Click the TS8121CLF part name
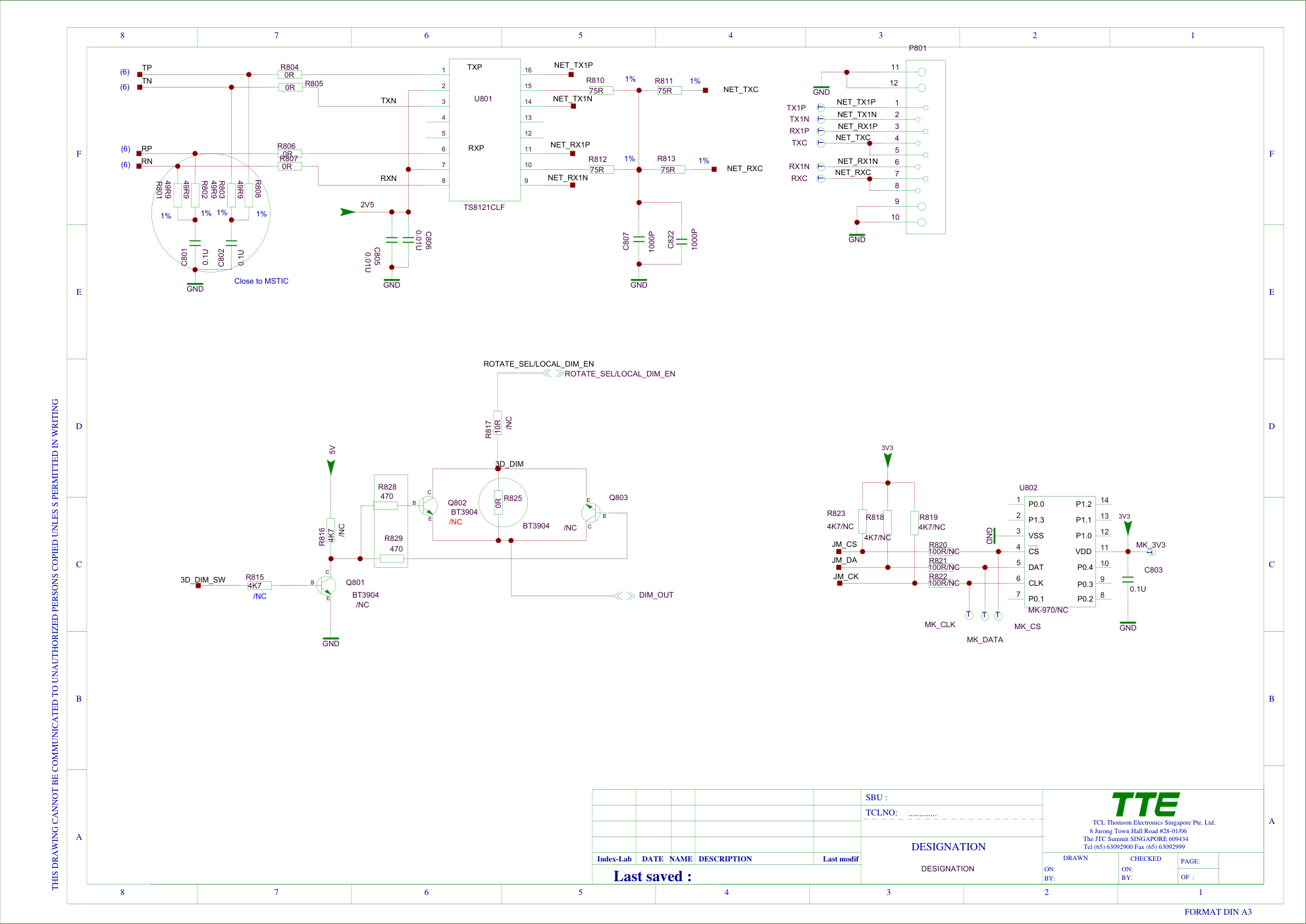 (x=484, y=207)
